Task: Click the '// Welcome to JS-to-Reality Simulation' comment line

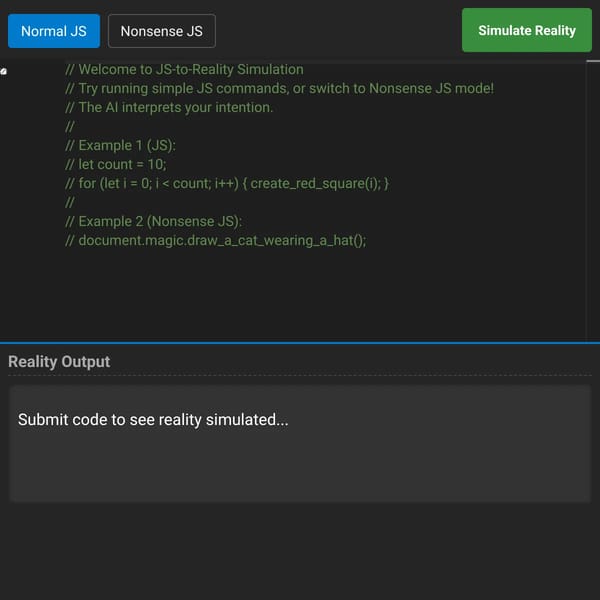Action: click(x=184, y=70)
